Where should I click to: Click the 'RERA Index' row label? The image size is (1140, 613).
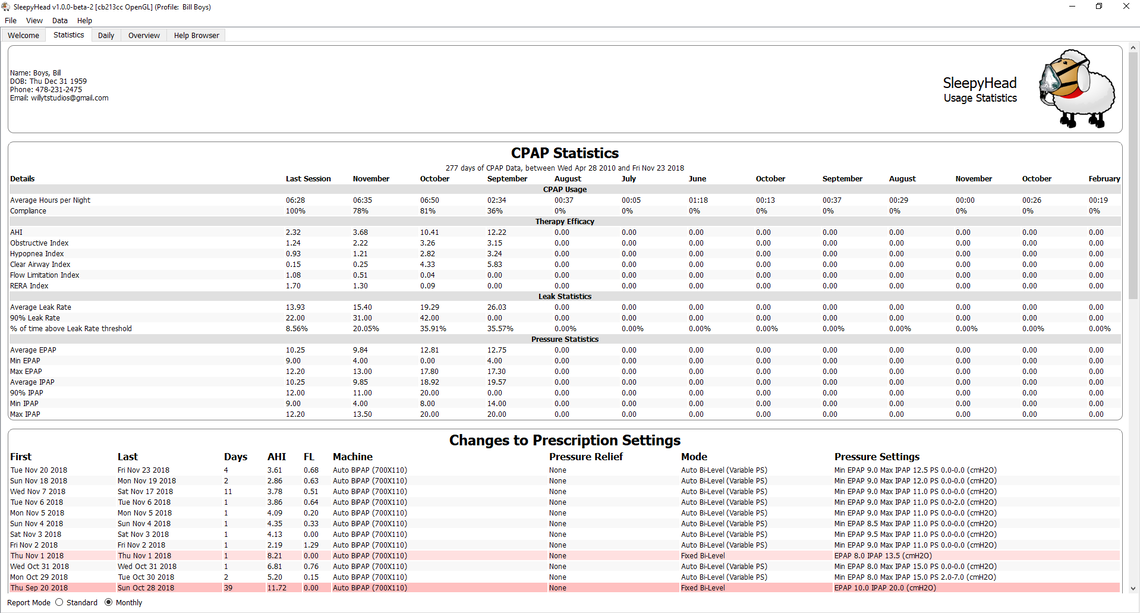pos(29,286)
